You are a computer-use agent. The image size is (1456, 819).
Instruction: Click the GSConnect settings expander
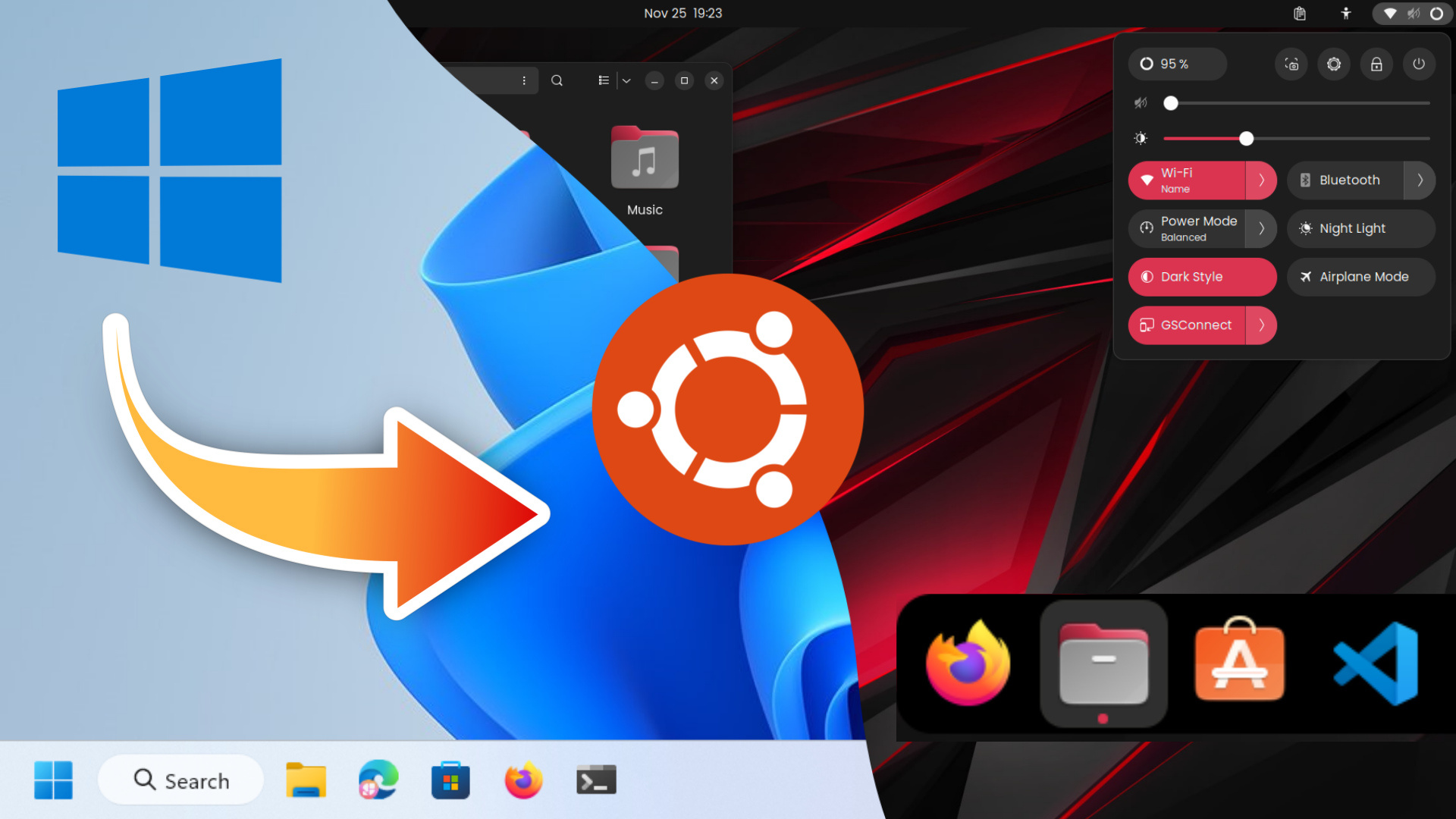1261,325
